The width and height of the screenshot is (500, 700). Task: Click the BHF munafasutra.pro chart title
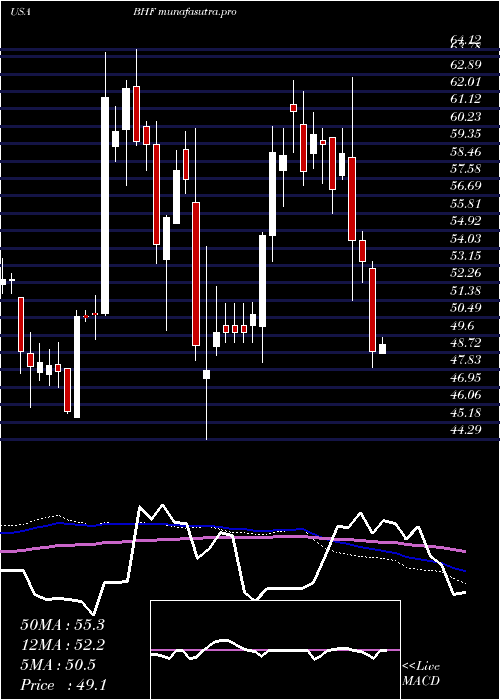pyautogui.click(x=184, y=12)
